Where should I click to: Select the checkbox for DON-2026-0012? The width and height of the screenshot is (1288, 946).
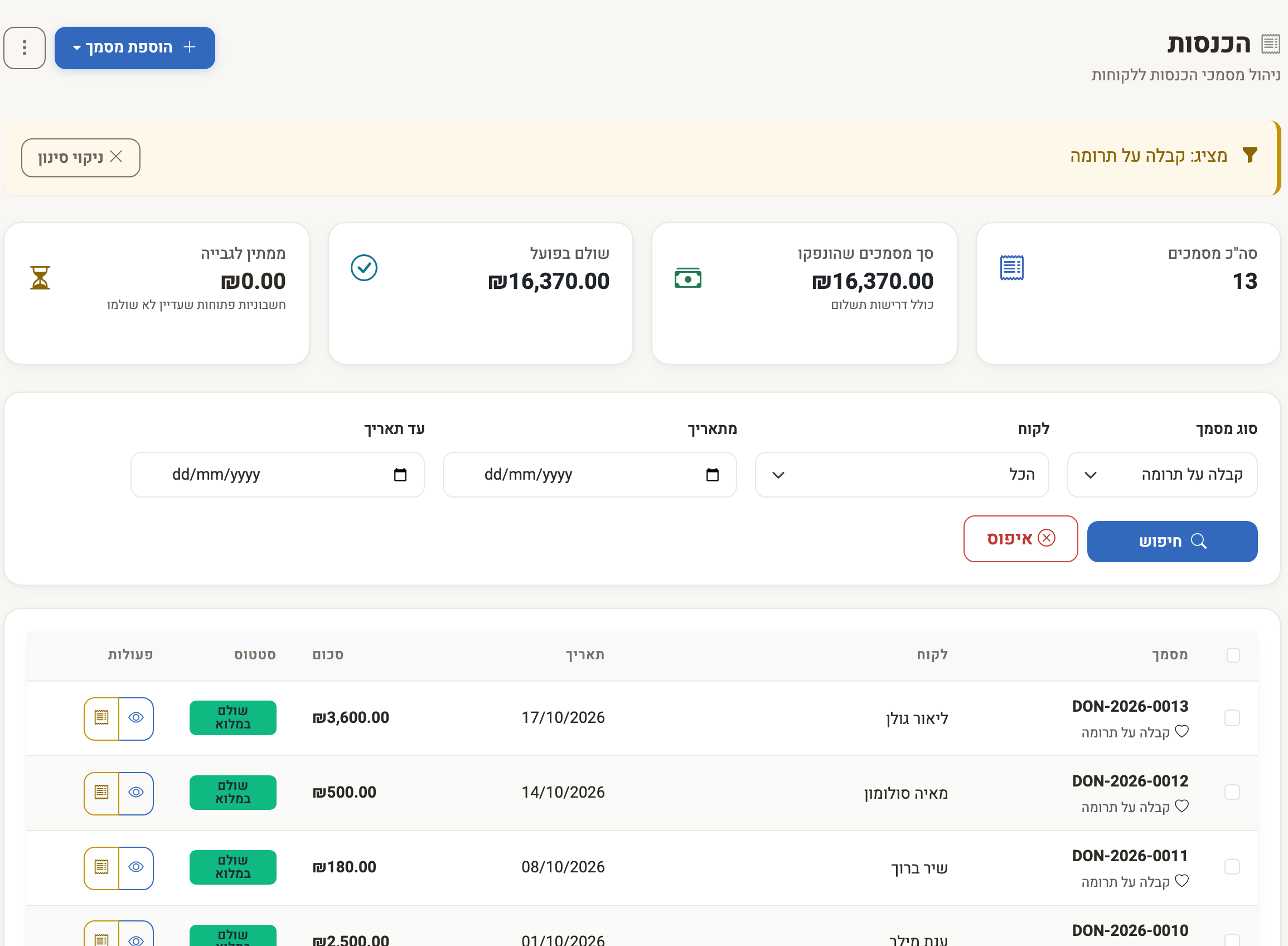1232,792
